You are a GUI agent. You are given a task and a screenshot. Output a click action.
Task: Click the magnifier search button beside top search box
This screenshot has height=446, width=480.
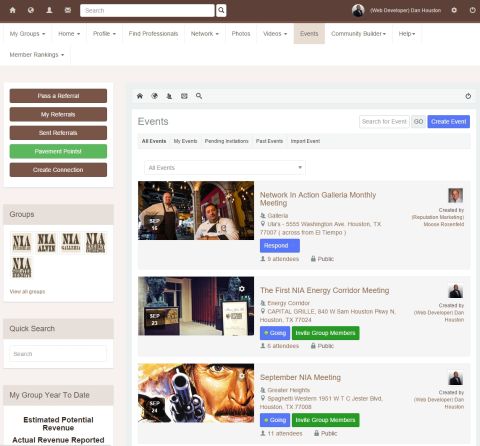coord(221,11)
